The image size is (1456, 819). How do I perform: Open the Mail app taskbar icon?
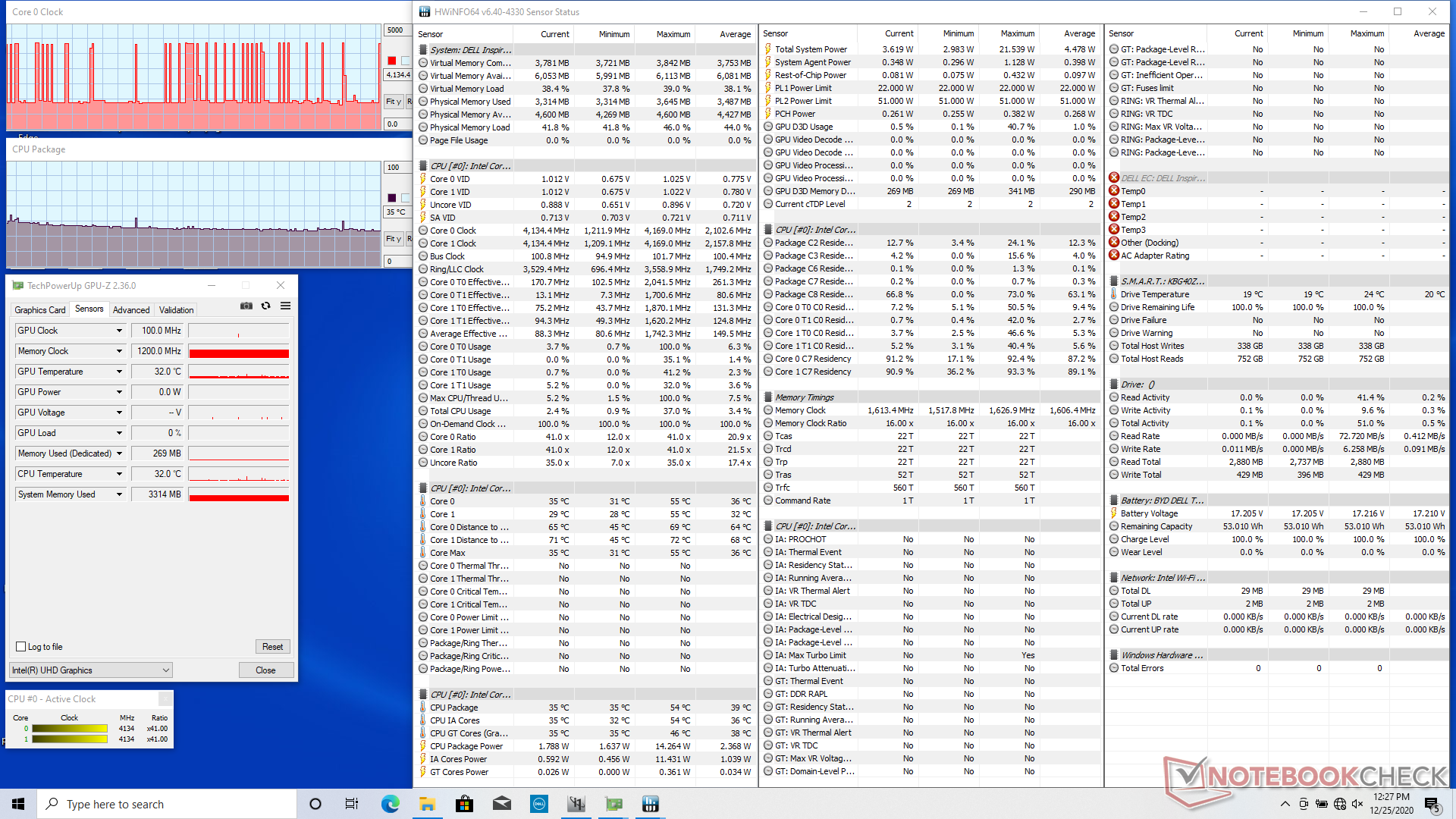click(501, 804)
